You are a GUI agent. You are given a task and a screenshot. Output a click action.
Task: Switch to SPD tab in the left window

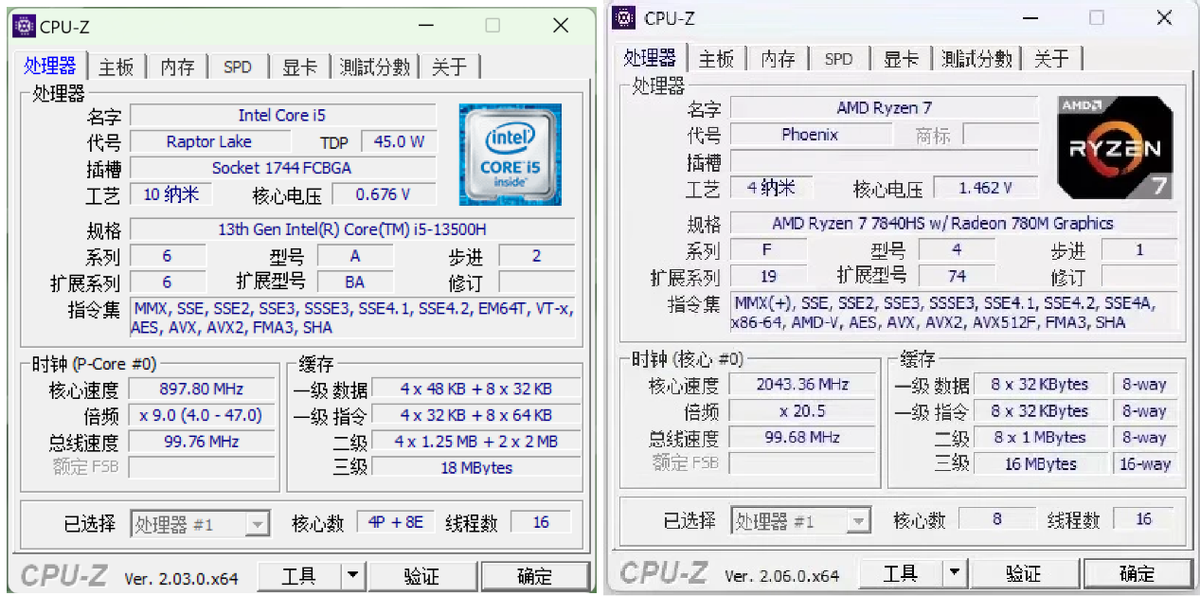click(238, 66)
